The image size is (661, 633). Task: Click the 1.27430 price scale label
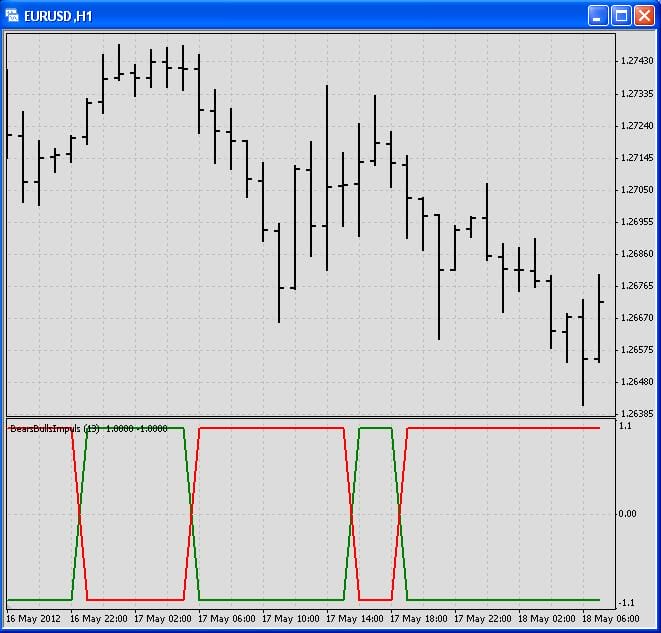(636, 61)
